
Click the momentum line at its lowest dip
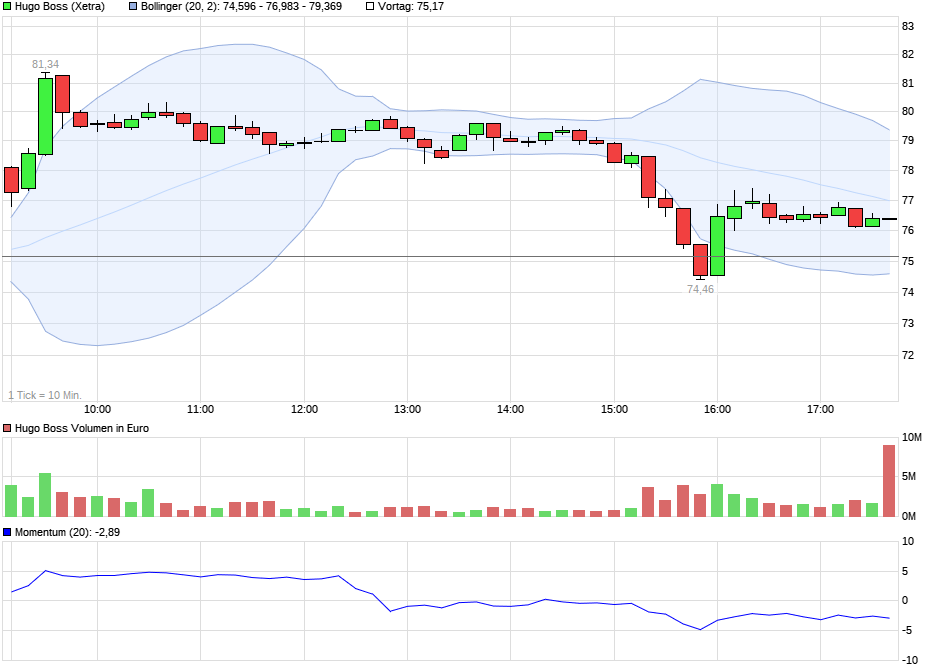point(700,630)
